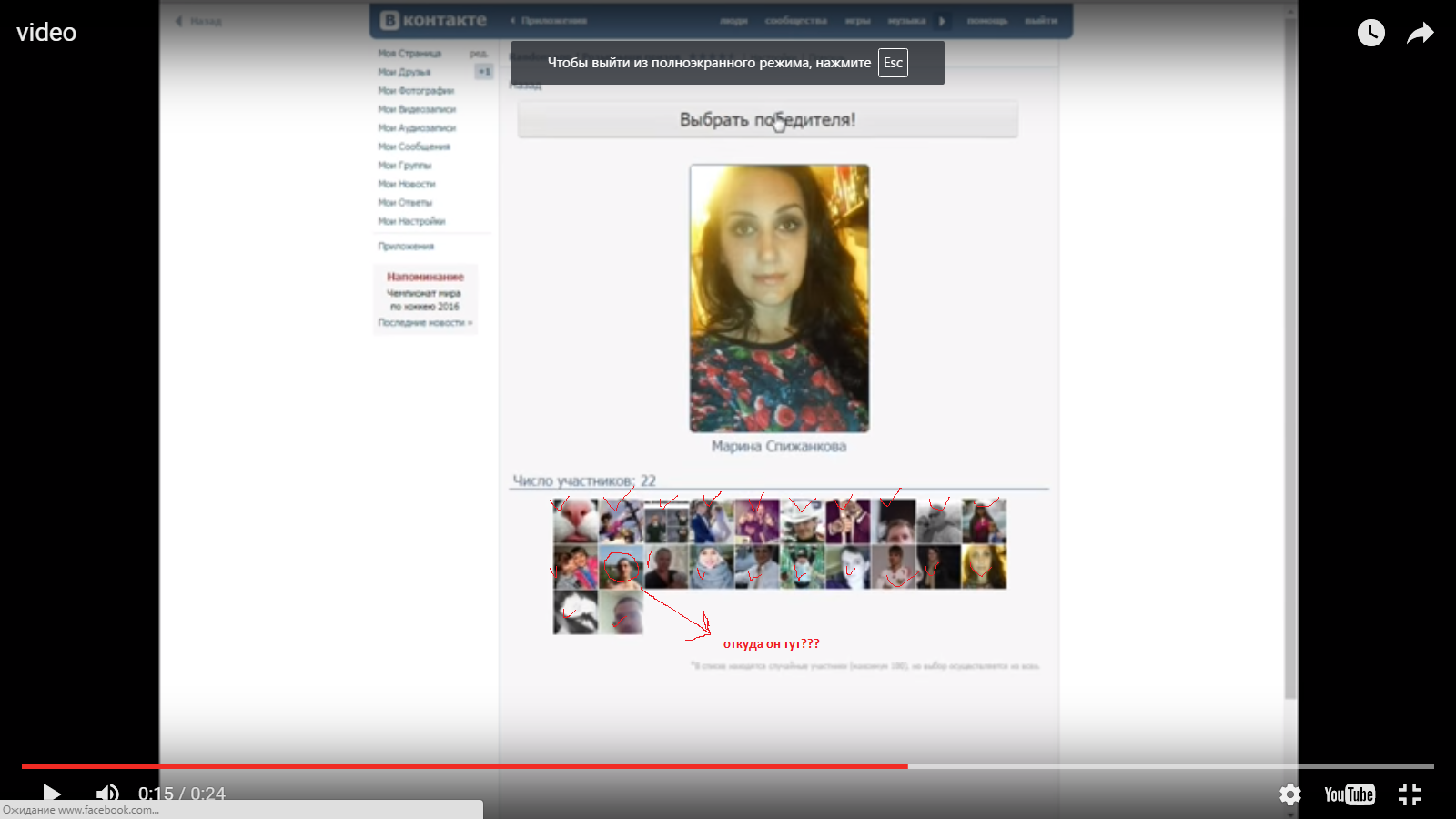
Task: Click the "video" title text
Action: [x=46, y=33]
